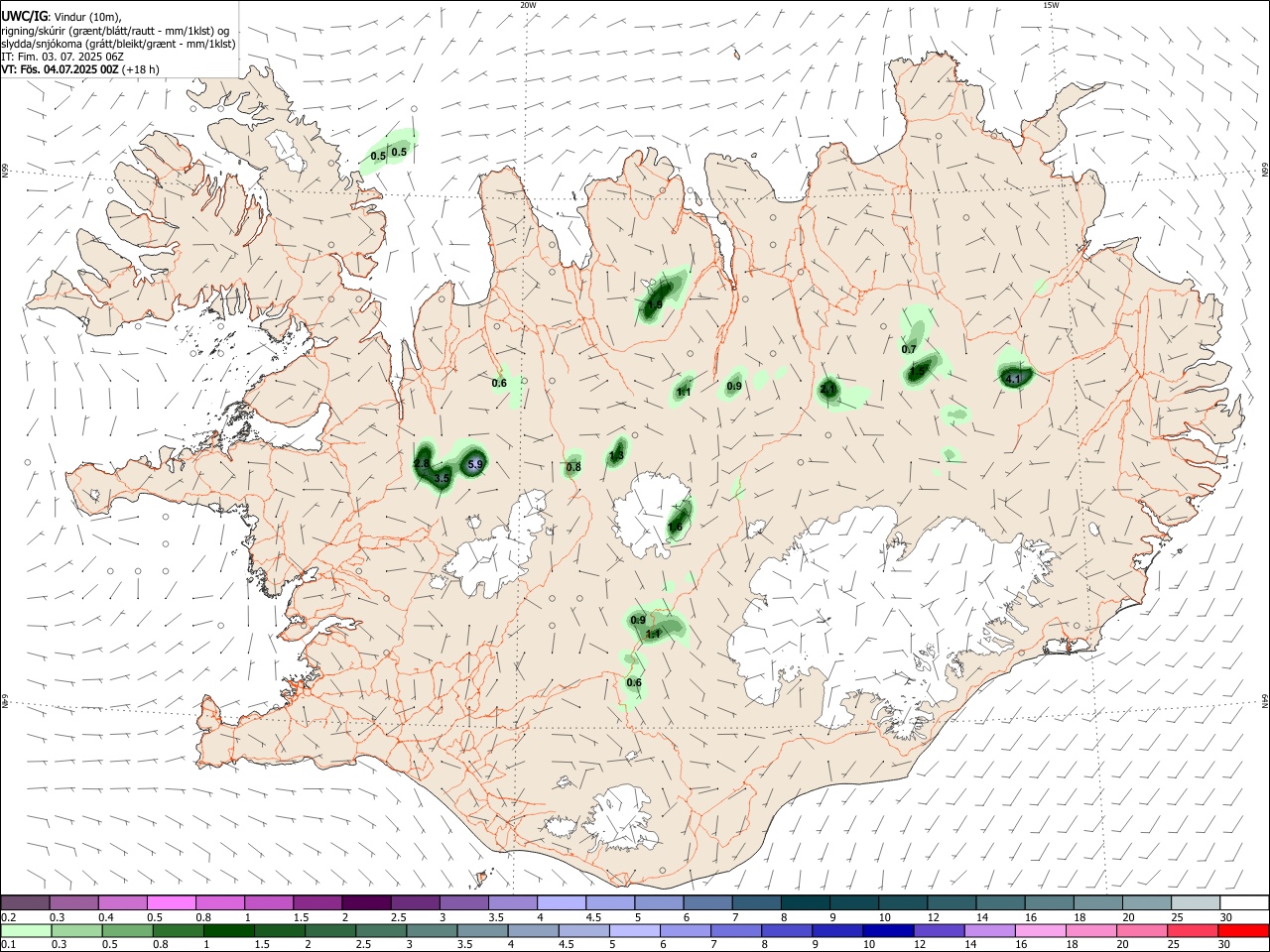Click the 0.4 tick label in snow legend
The height and width of the screenshot is (952, 1270).
click(x=106, y=917)
